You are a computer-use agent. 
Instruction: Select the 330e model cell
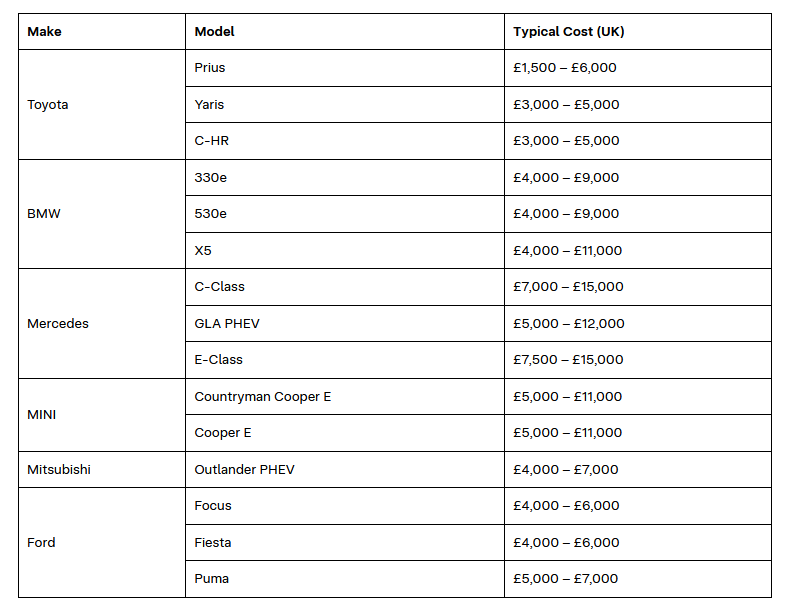pyautogui.click(x=211, y=177)
